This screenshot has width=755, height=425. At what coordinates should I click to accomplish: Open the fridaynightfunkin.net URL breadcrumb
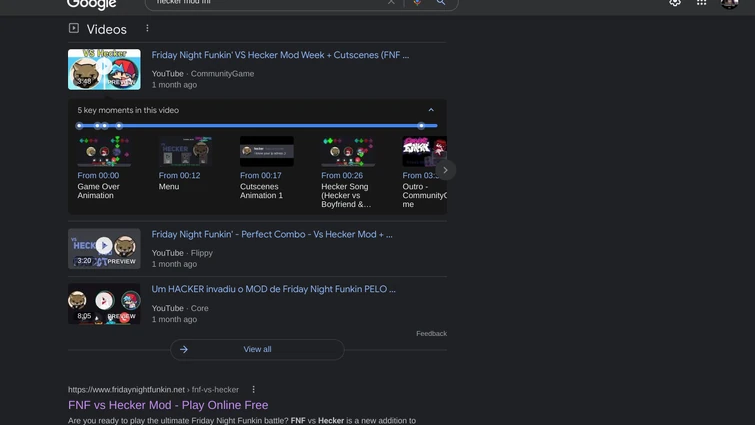(153, 389)
